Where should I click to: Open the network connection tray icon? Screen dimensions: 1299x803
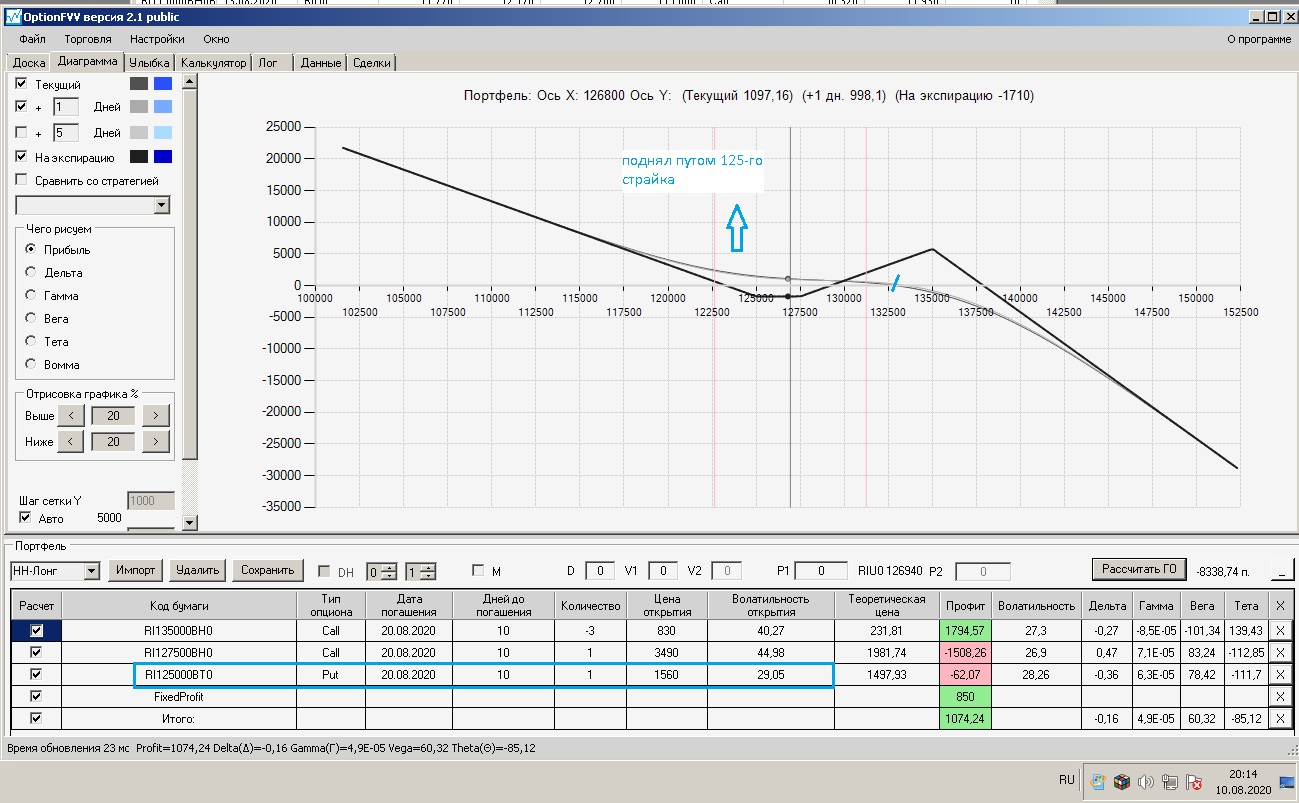pos(1168,782)
